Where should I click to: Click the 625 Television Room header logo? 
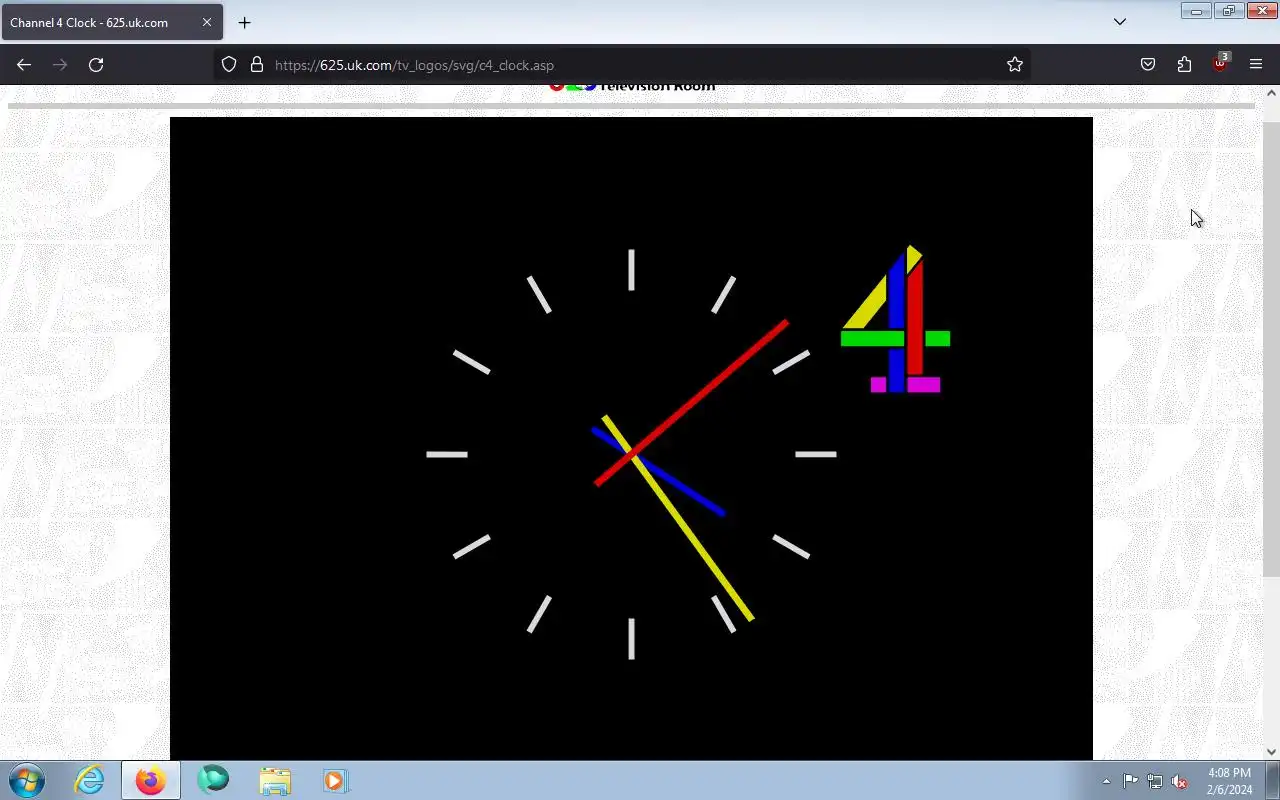pos(632,87)
